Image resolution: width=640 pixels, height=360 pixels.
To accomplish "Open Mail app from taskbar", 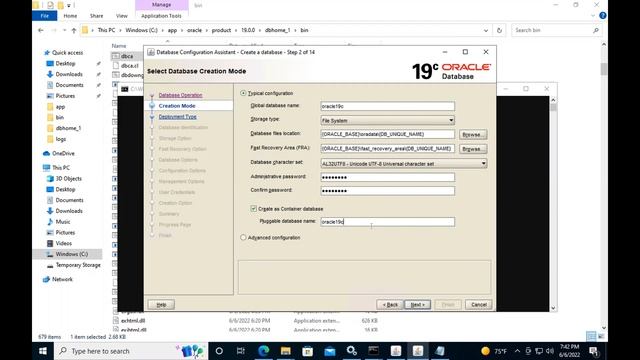I will pos(330,351).
